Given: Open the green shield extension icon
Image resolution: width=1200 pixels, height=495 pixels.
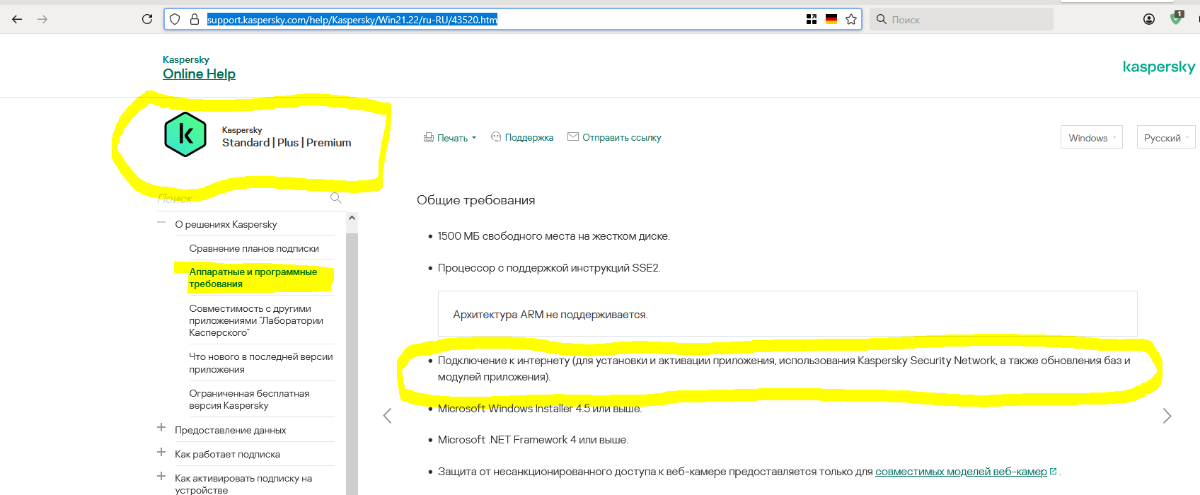Looking at the screenshot, I should (1178, 17).
